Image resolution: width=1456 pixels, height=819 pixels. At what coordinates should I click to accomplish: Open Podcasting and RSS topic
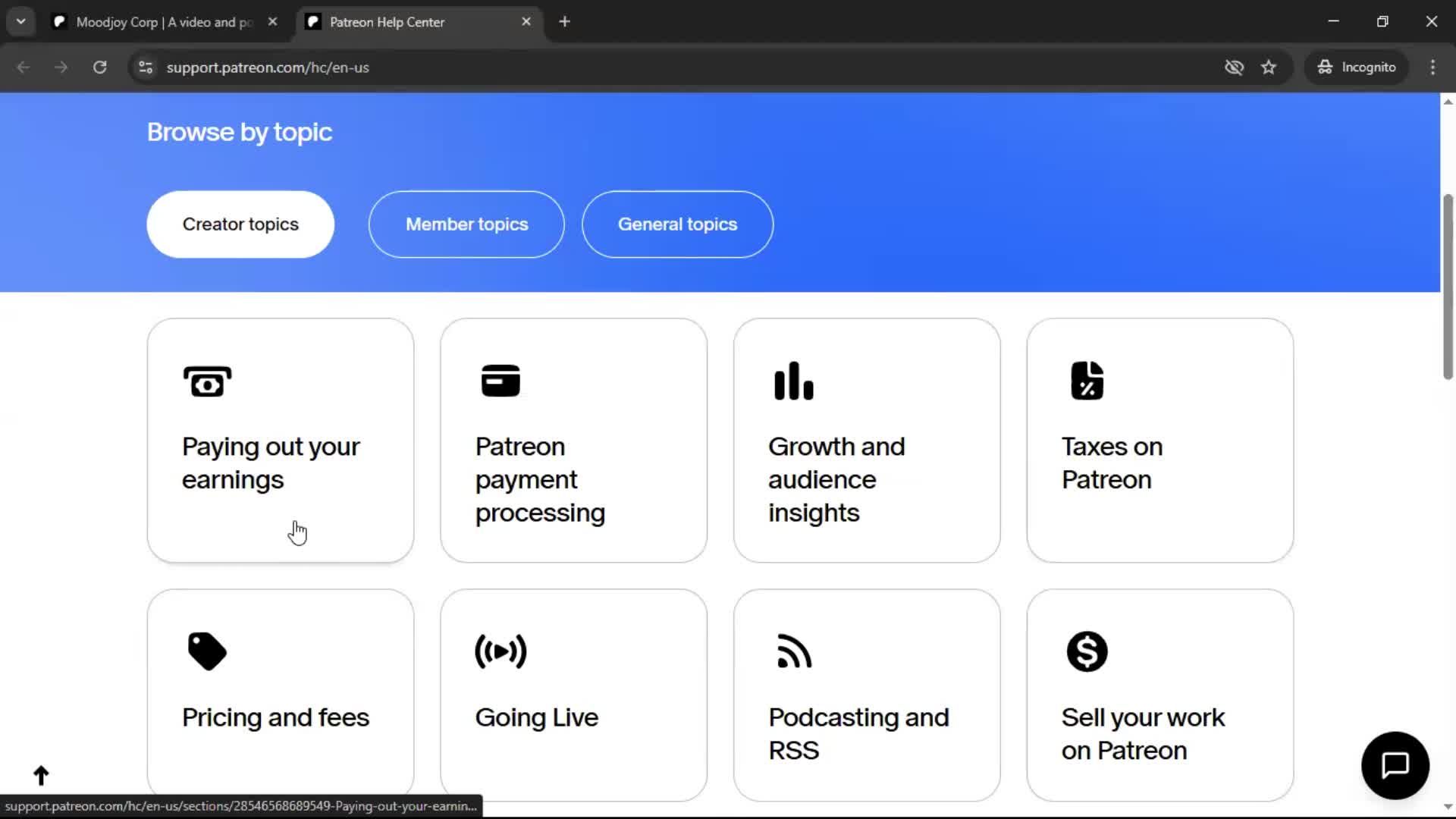point(867,695)
